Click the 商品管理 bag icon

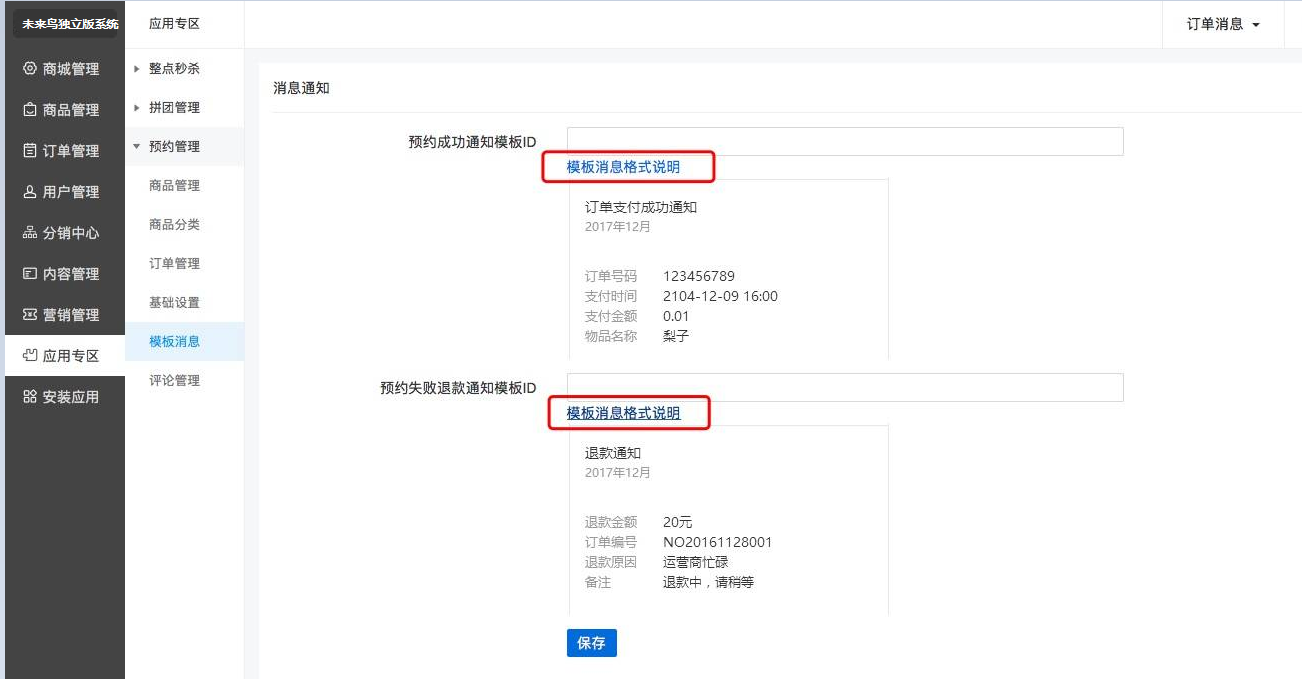pos(30,110)
